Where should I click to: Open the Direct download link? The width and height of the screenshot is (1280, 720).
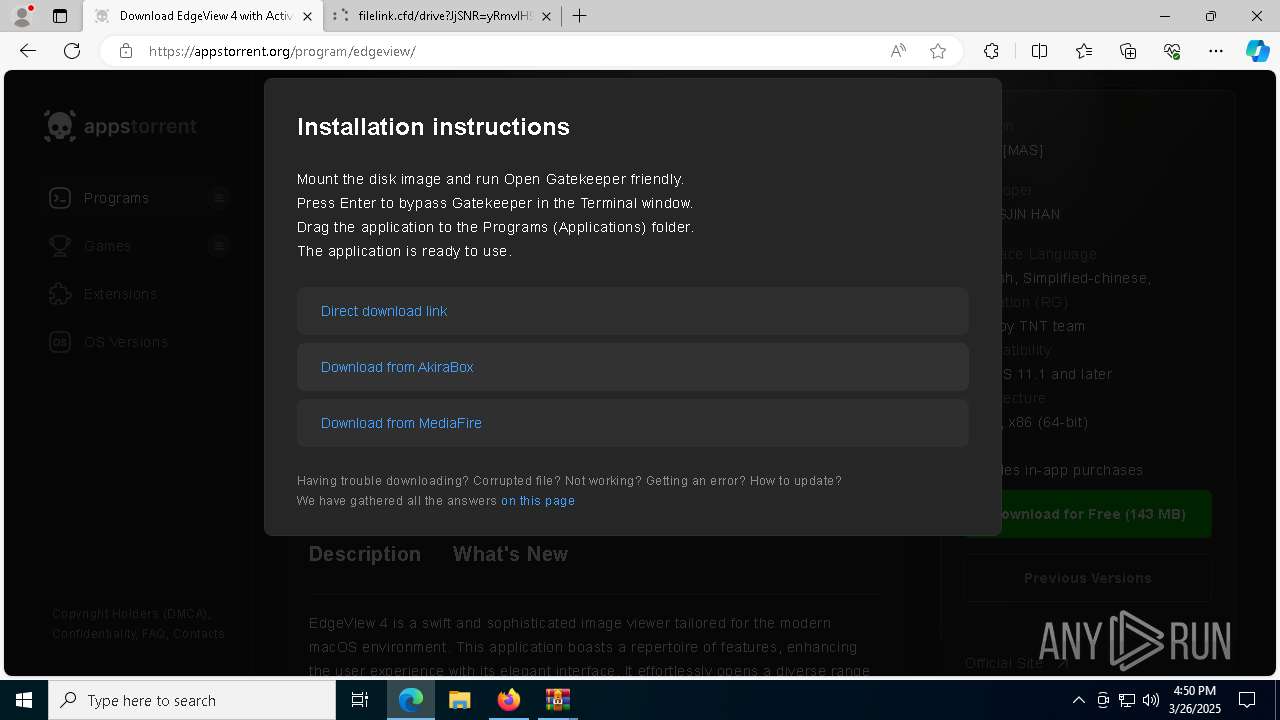[x=384, y=311]
